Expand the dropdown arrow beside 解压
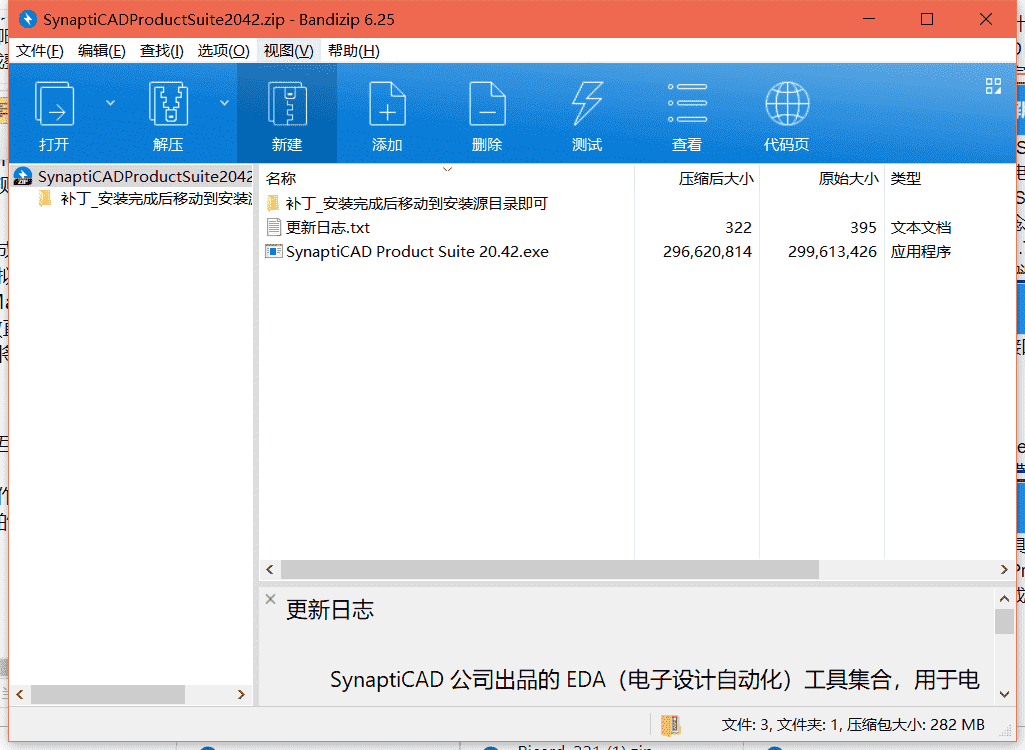Viewport: 1025px width, 750px height. (224, 103)
